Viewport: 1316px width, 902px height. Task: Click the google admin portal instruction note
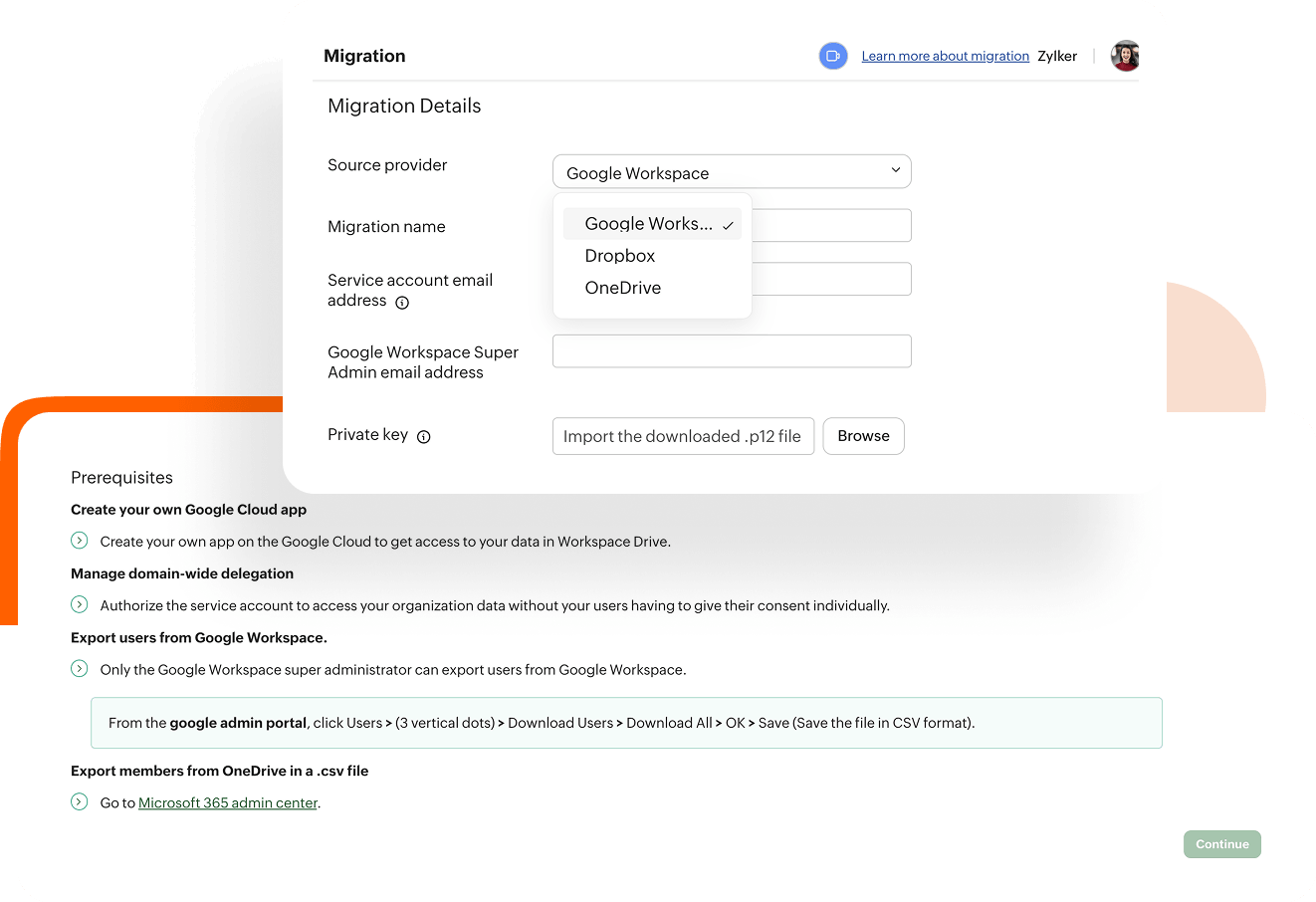pyautogui.click(x=626, y=723)
